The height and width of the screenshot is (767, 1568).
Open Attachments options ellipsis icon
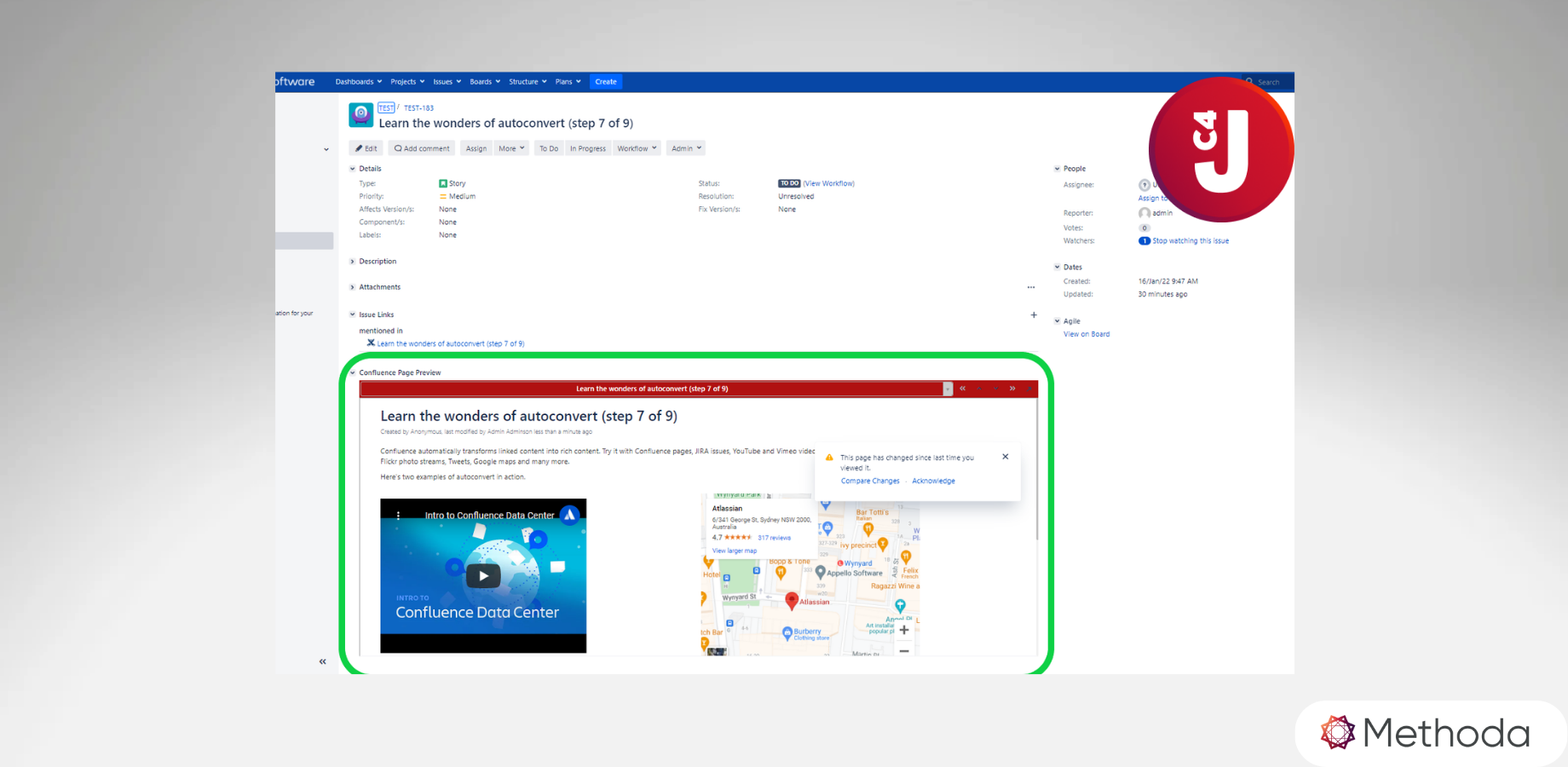pos(1031,287)
